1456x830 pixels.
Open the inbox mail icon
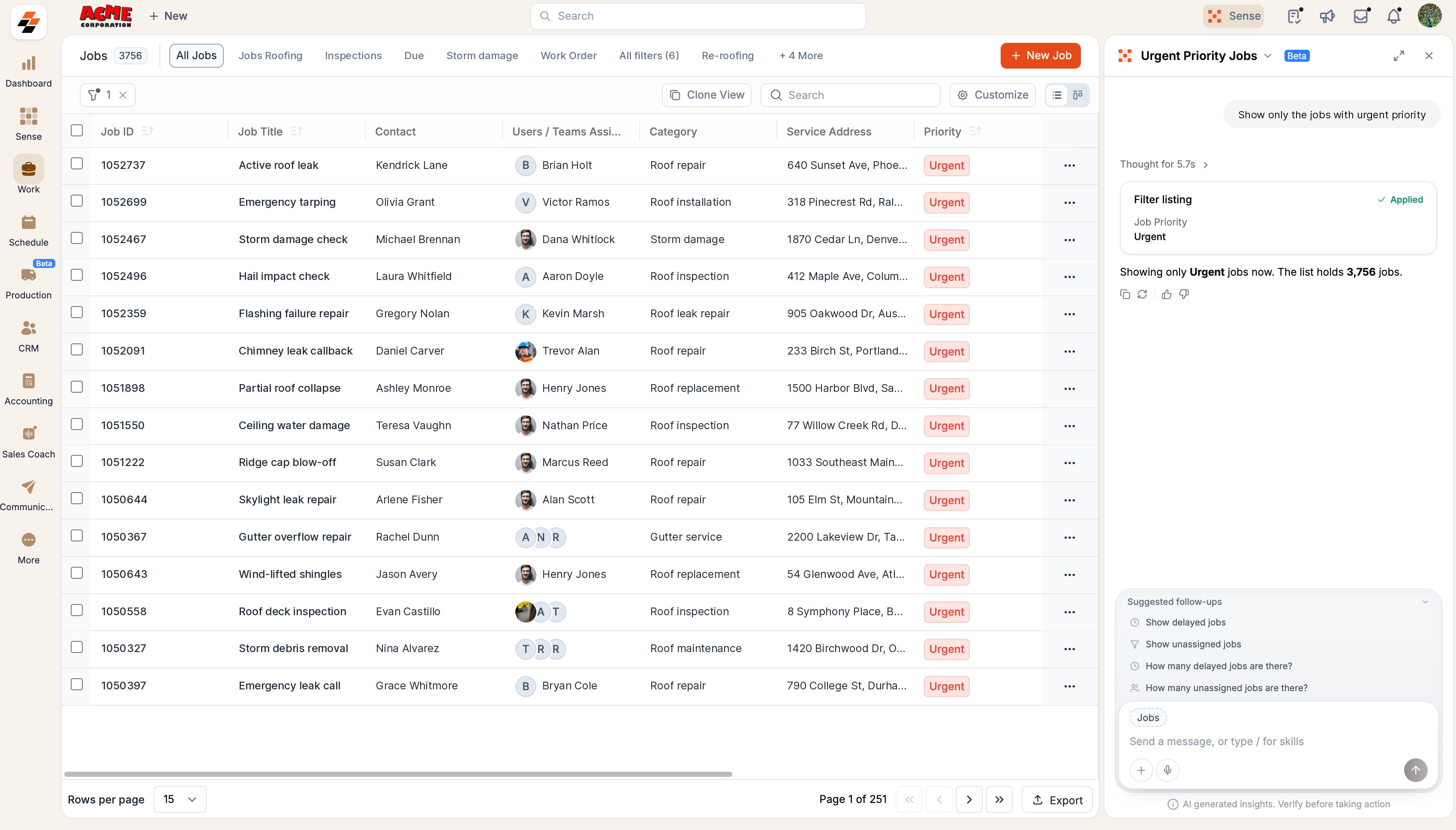click(x=1361, y=16)
